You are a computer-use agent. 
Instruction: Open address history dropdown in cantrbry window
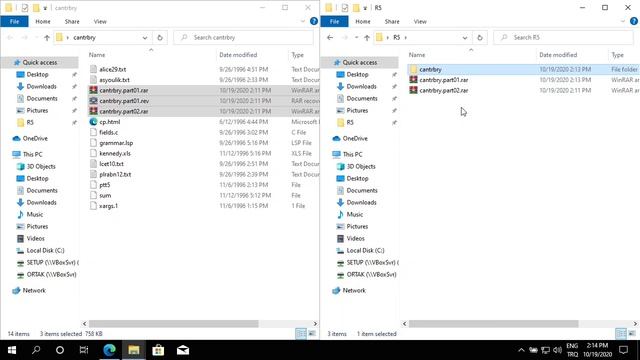pyautogui.click(x=145, y=38)
